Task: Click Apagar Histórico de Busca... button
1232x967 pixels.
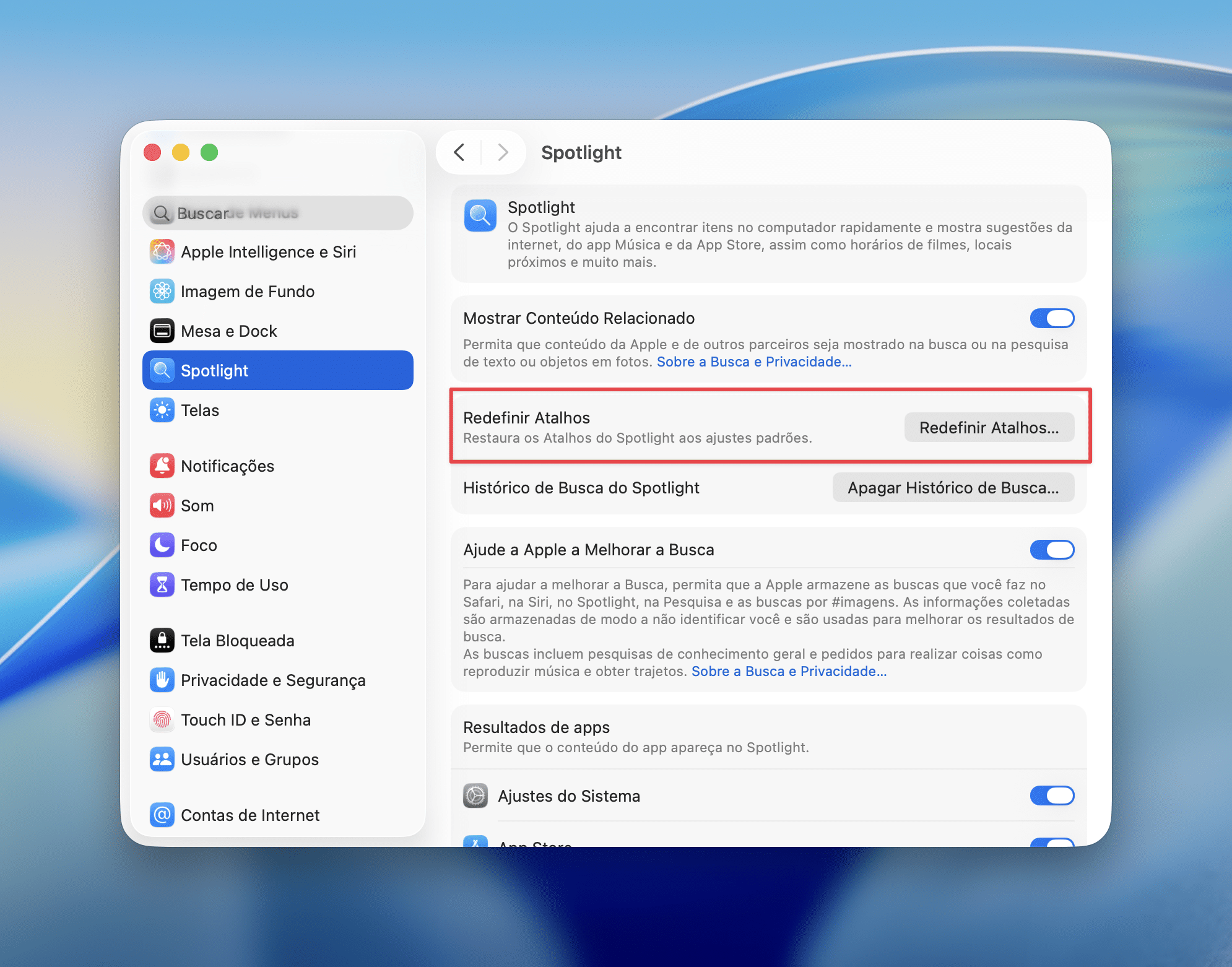Action: 953,488
